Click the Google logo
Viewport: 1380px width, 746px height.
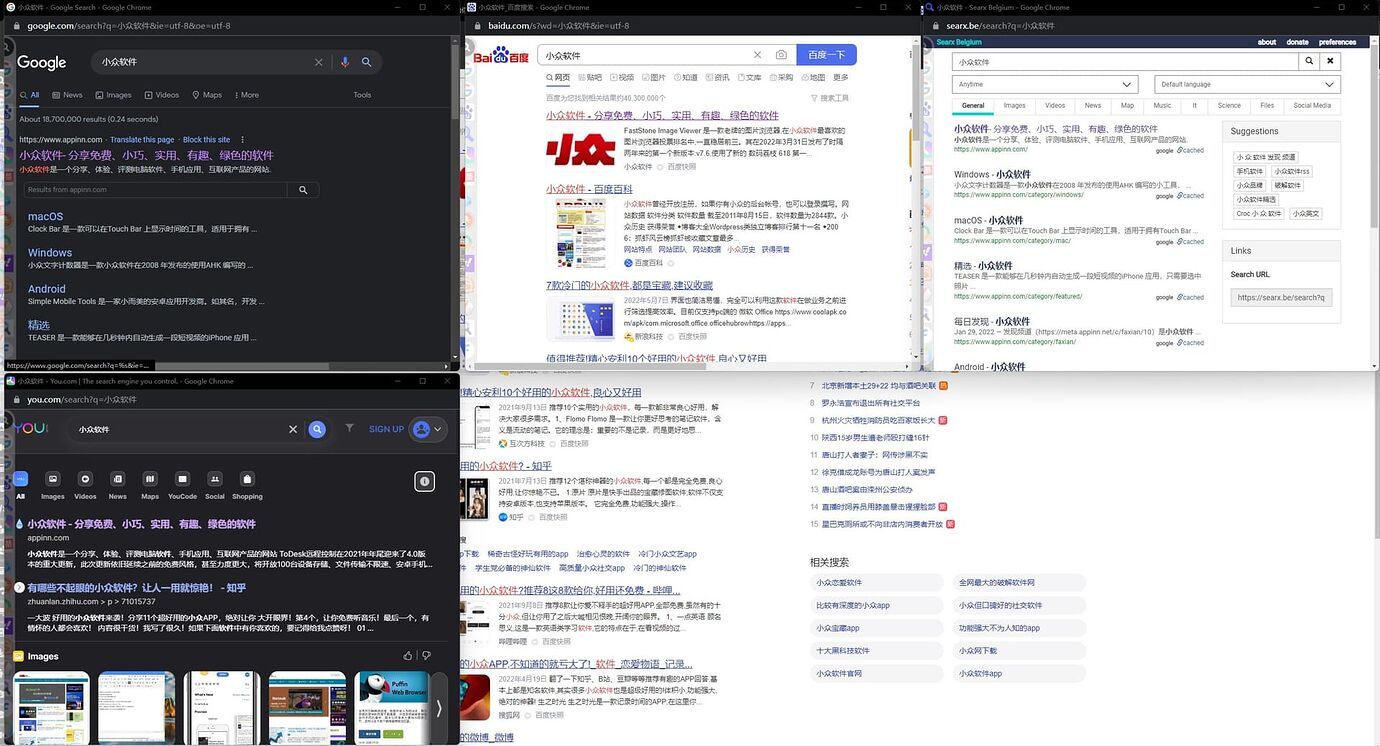coord(42,62)
